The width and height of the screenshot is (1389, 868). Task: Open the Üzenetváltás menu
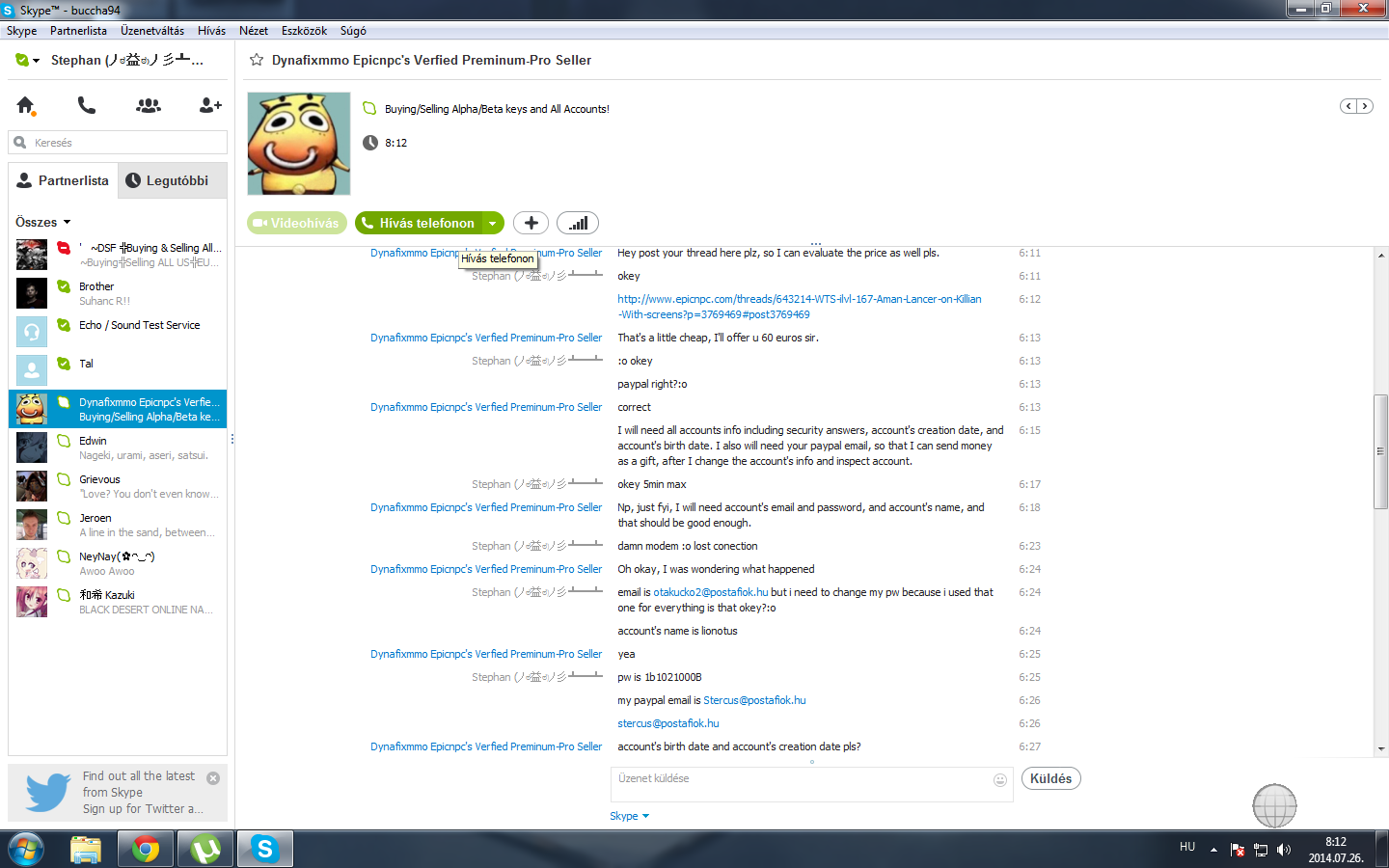coord(152,31)
